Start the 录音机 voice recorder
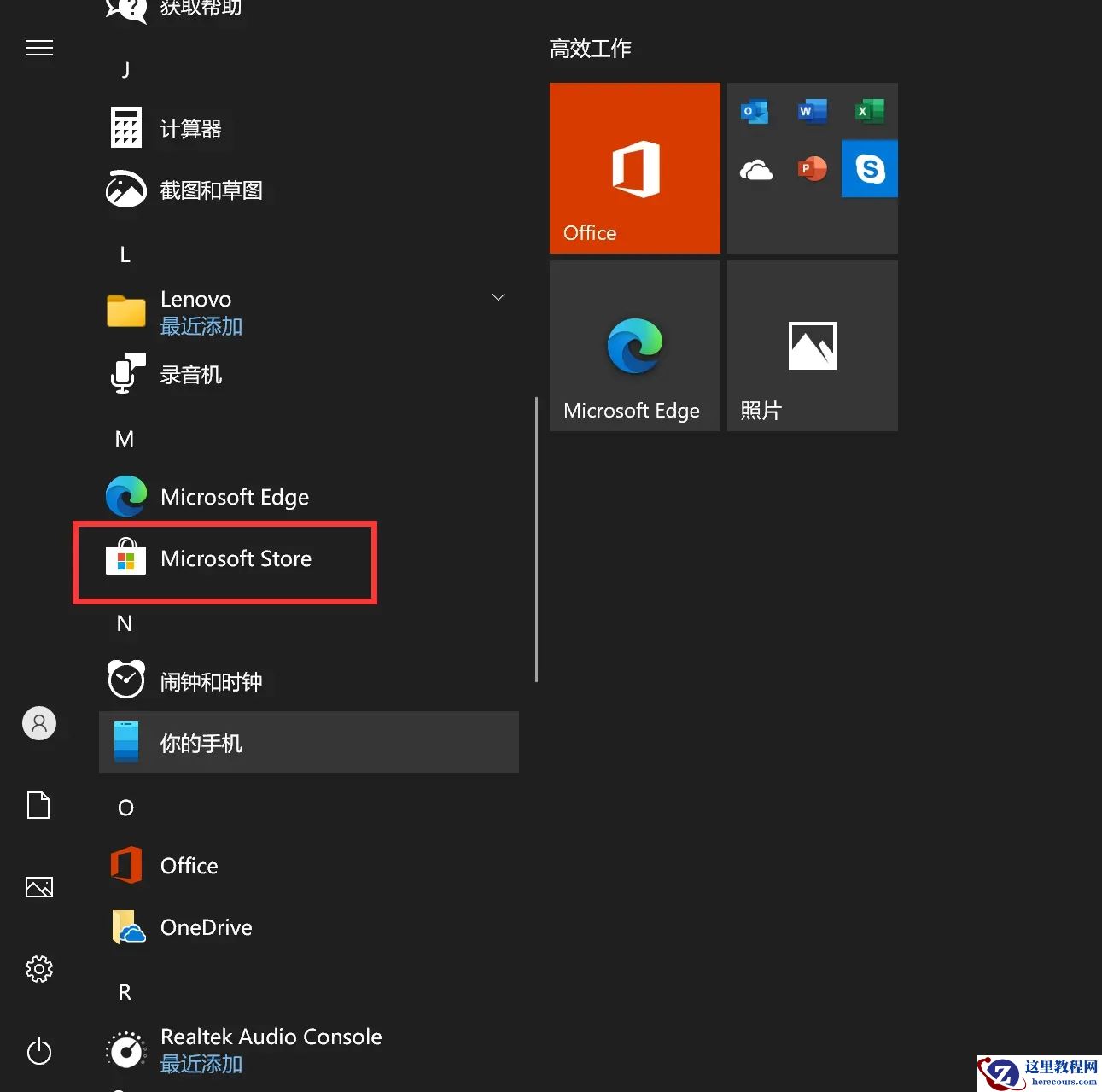This screenshot has height=1092, width=1102. tap(189, 374)
